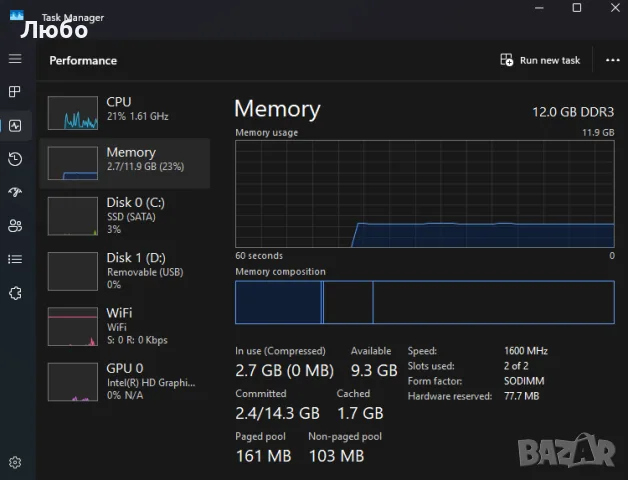Click Run new task button
The height and width of the screenshot is (480, 628).
point(540,60)
